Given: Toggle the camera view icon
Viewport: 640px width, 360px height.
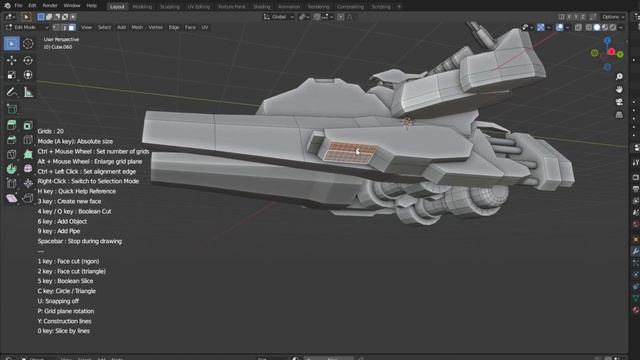Looking at the screenshot, I should point(619,102).
